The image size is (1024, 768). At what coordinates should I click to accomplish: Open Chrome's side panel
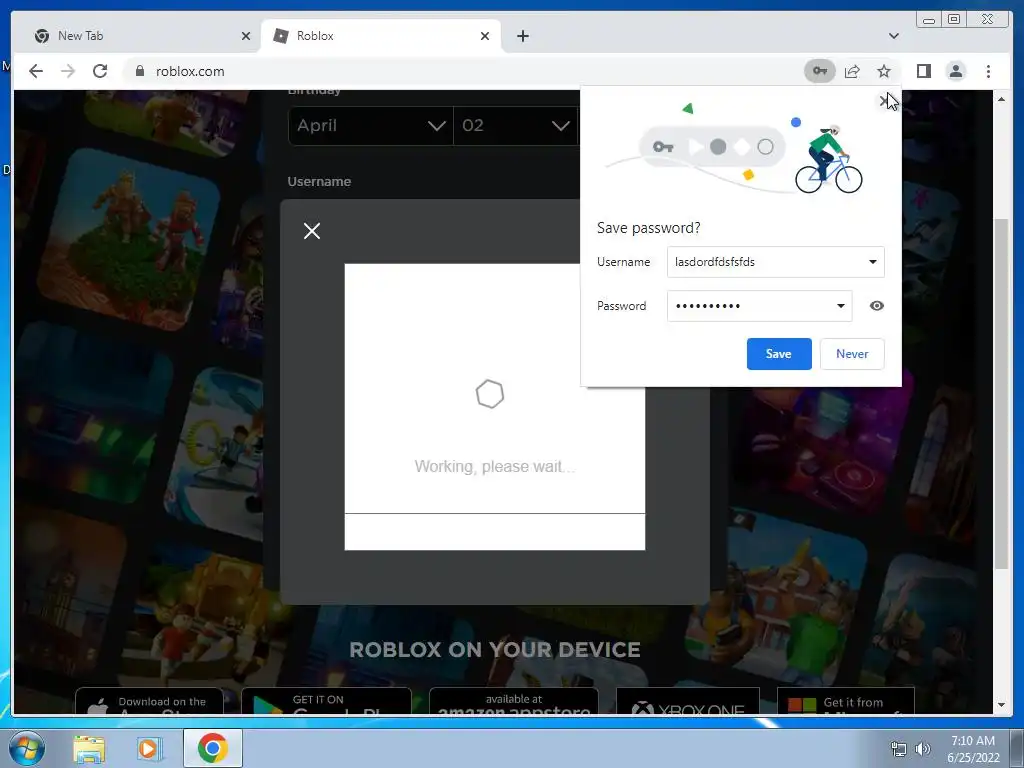(923, 71)
